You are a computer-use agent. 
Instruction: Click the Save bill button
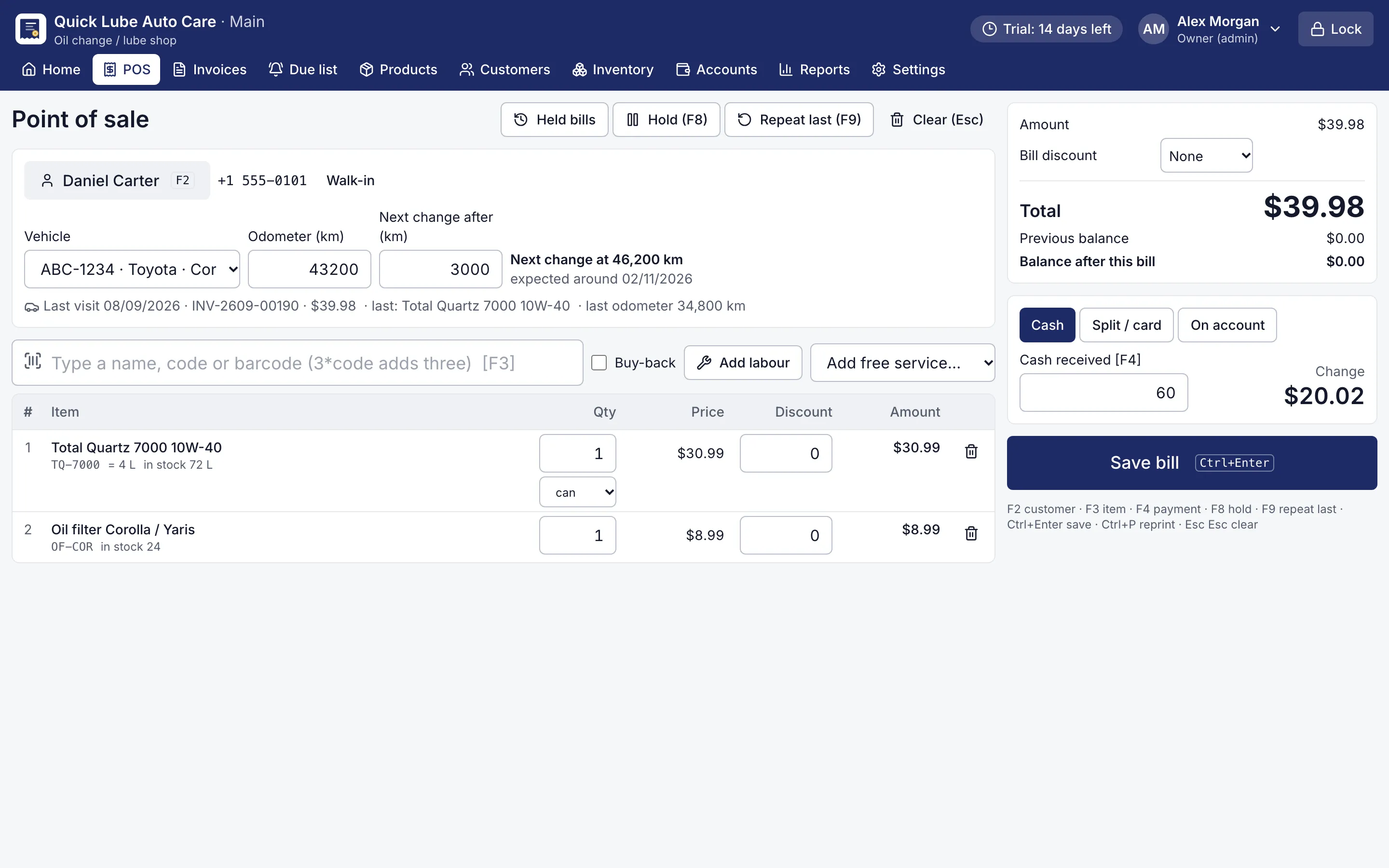click(1192, 463)
